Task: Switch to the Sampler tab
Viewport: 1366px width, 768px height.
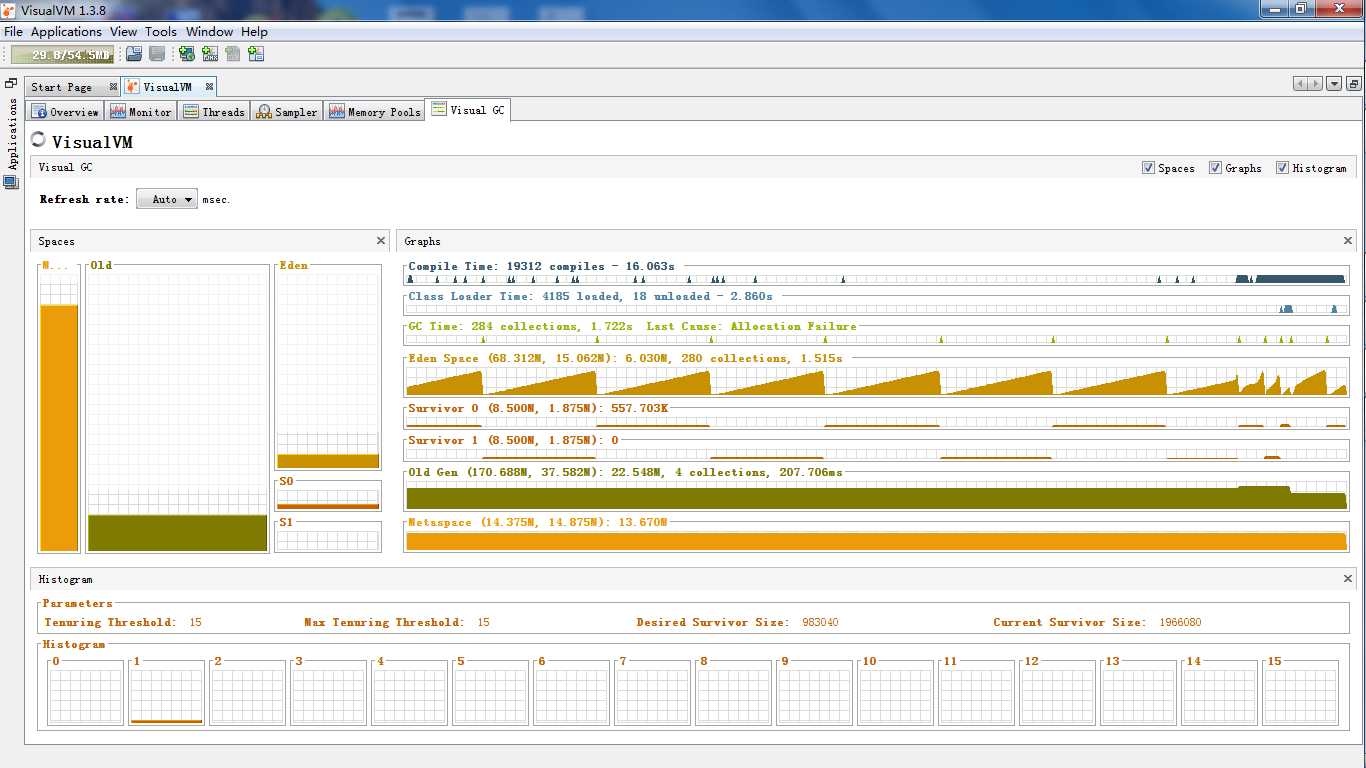Action: point(286,111)
